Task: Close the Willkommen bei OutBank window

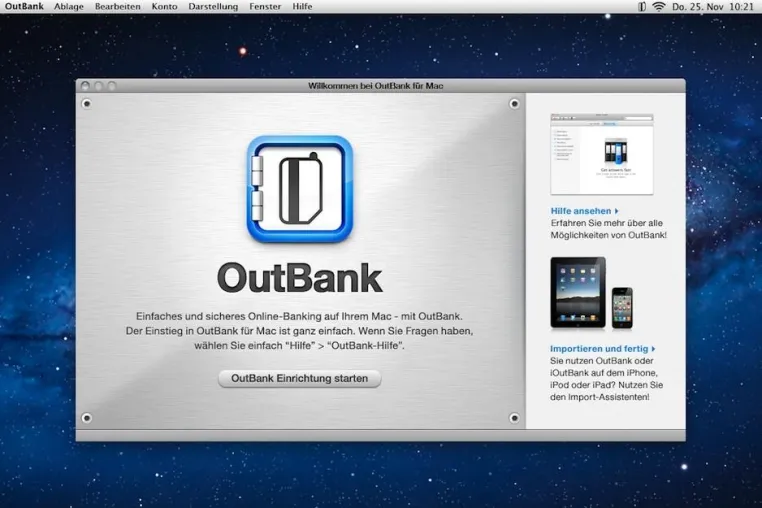Action: pos(86,86)
